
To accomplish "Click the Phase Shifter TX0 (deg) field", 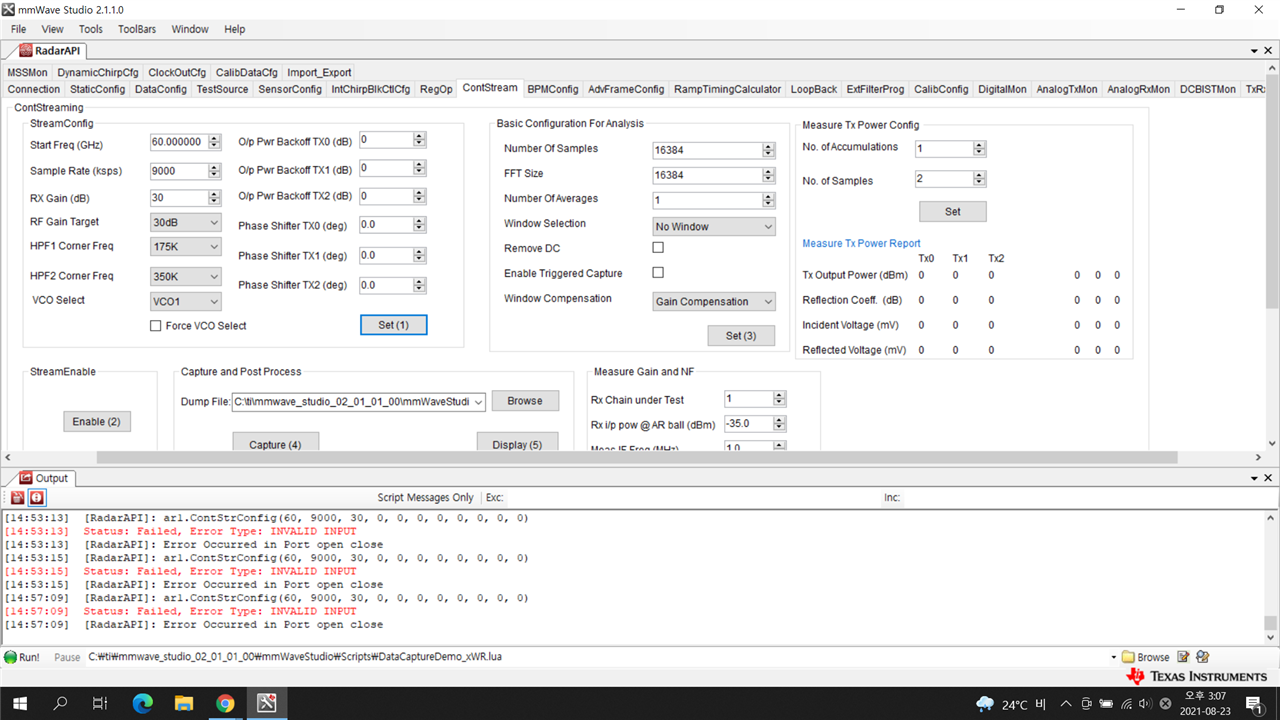I will (385, 225).
